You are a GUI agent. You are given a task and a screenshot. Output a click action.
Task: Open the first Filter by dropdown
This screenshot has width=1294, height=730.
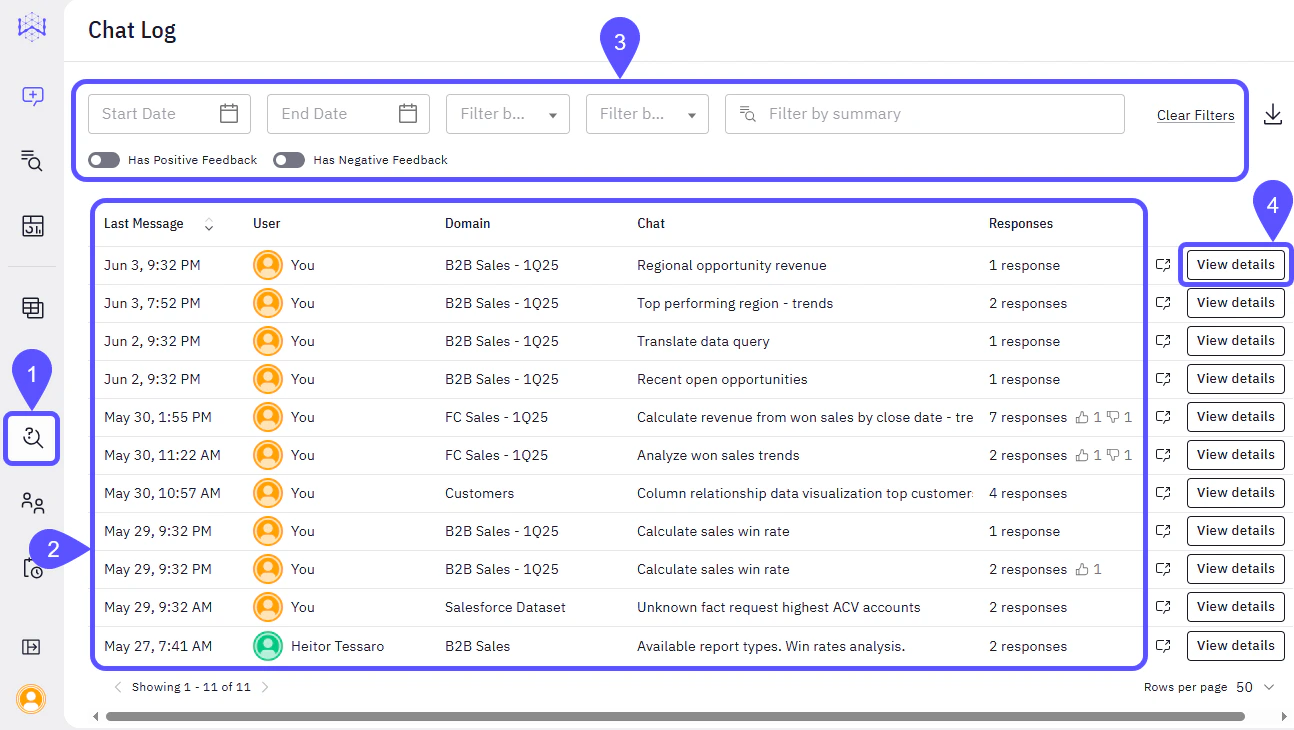pyautogui.click(x=507, y=113)
